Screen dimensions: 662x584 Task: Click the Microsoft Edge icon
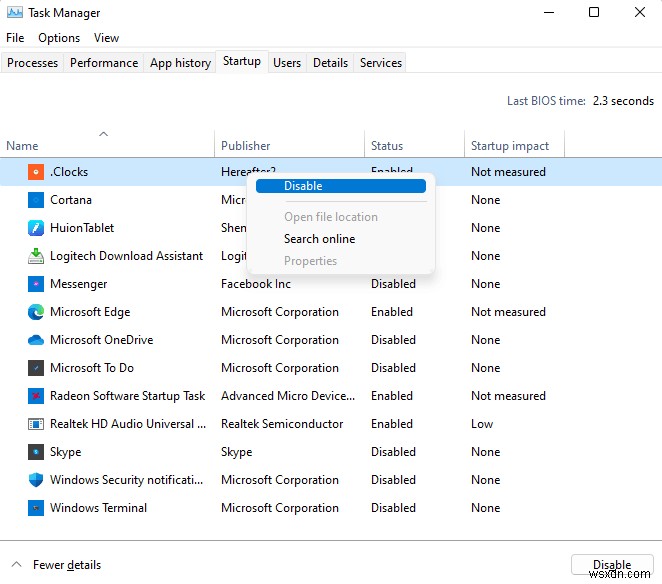tap(36, 312)
